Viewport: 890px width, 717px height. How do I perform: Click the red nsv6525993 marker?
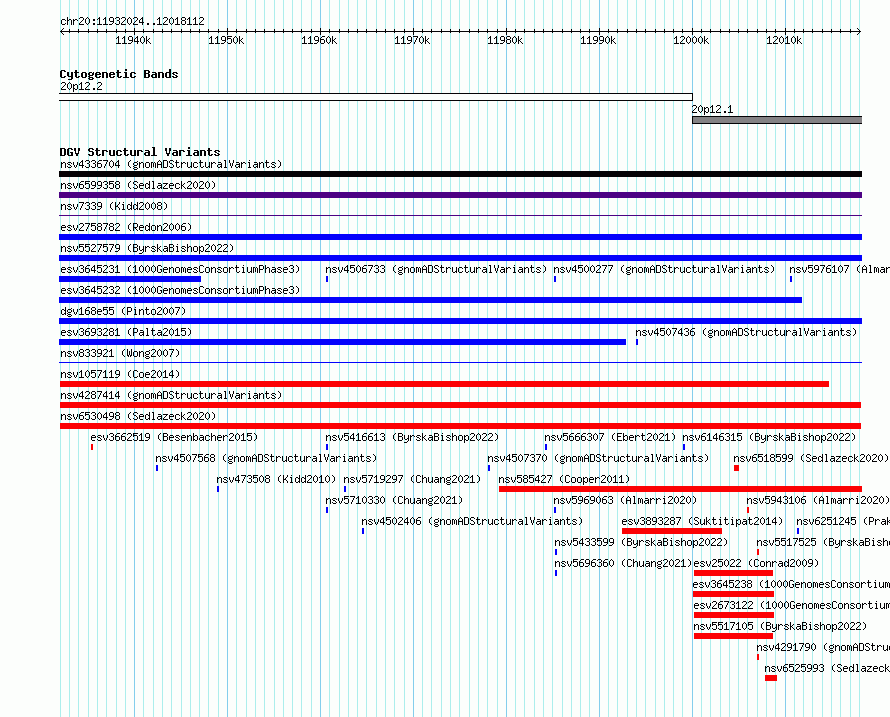771,678
